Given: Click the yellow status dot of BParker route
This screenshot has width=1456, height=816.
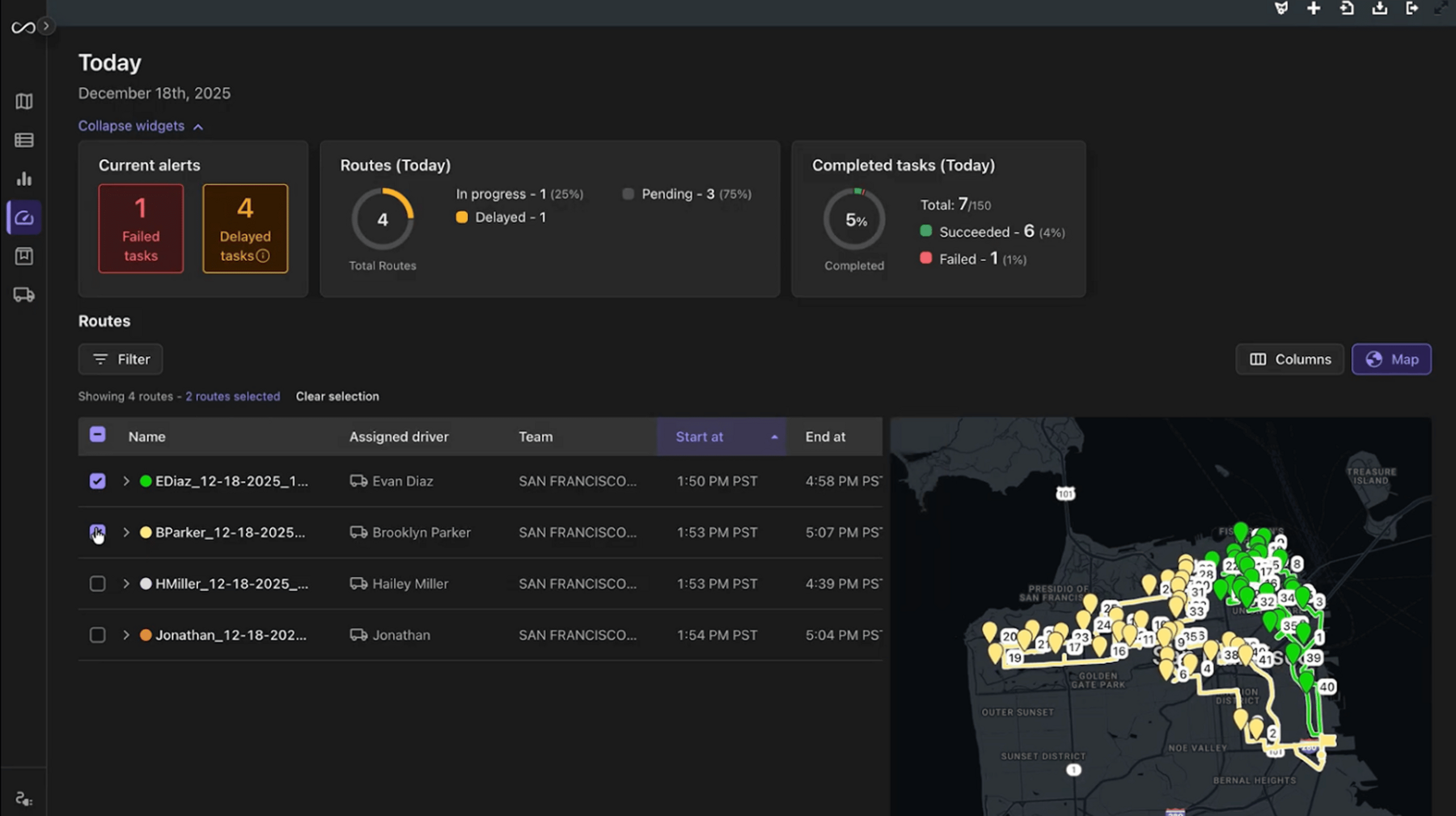Looking at the screenshot, I should pyautogui.click(x=146, y=532).
